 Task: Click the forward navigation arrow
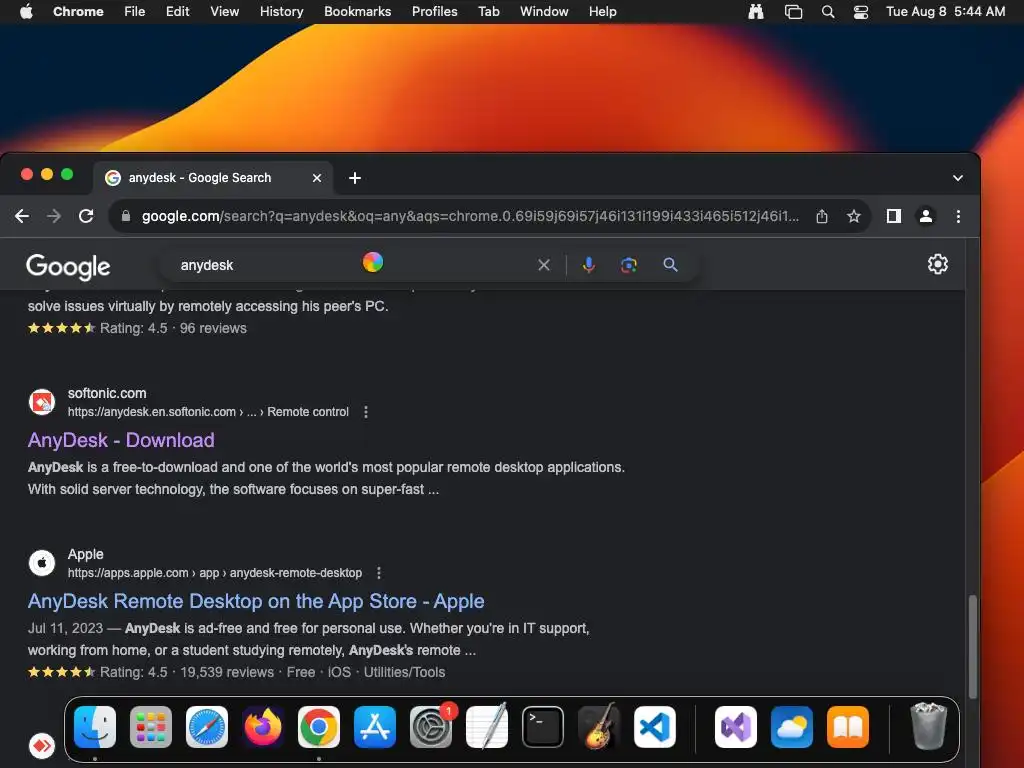[54, 216]
